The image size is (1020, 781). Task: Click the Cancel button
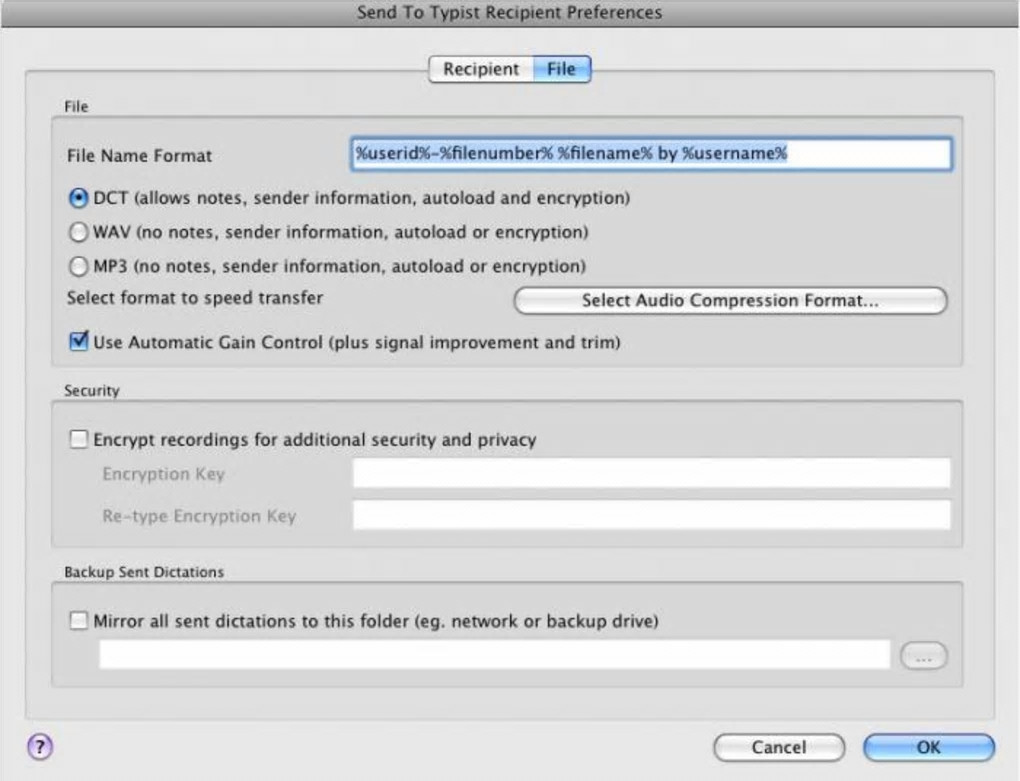coord(779,747)
